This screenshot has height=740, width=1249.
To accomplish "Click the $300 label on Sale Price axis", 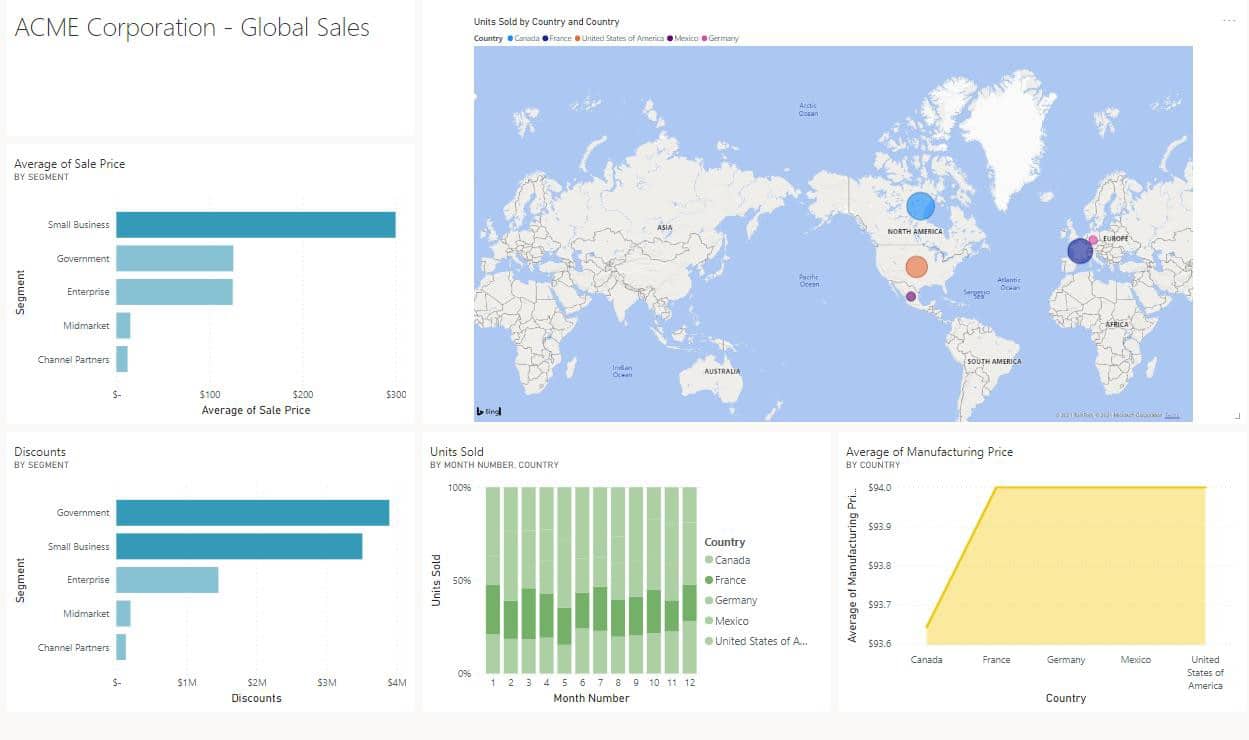I will coord(396,395).
